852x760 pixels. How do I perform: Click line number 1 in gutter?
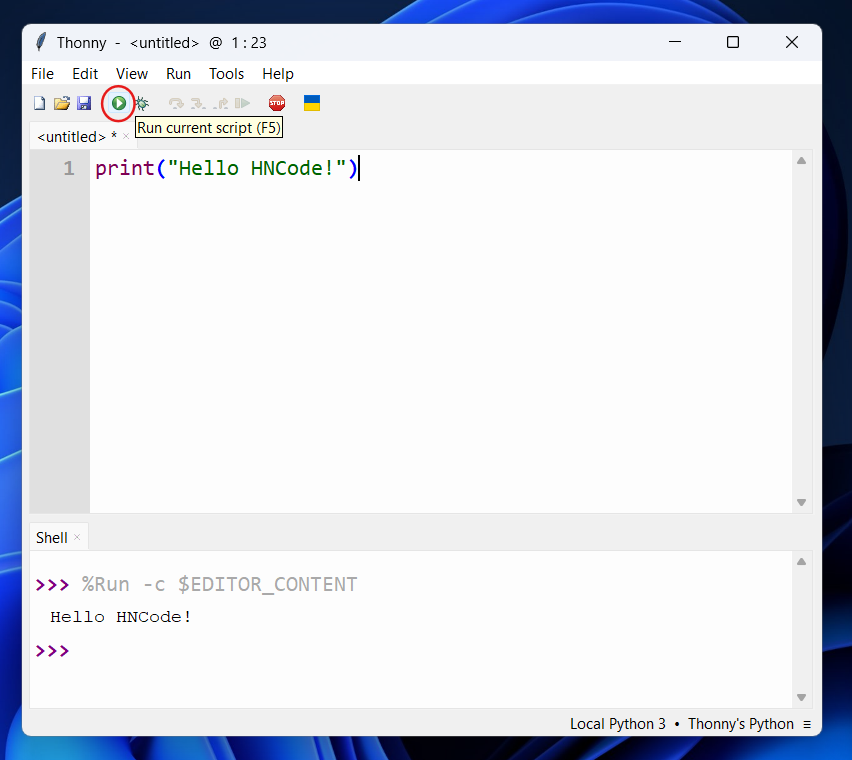point(69,168)
